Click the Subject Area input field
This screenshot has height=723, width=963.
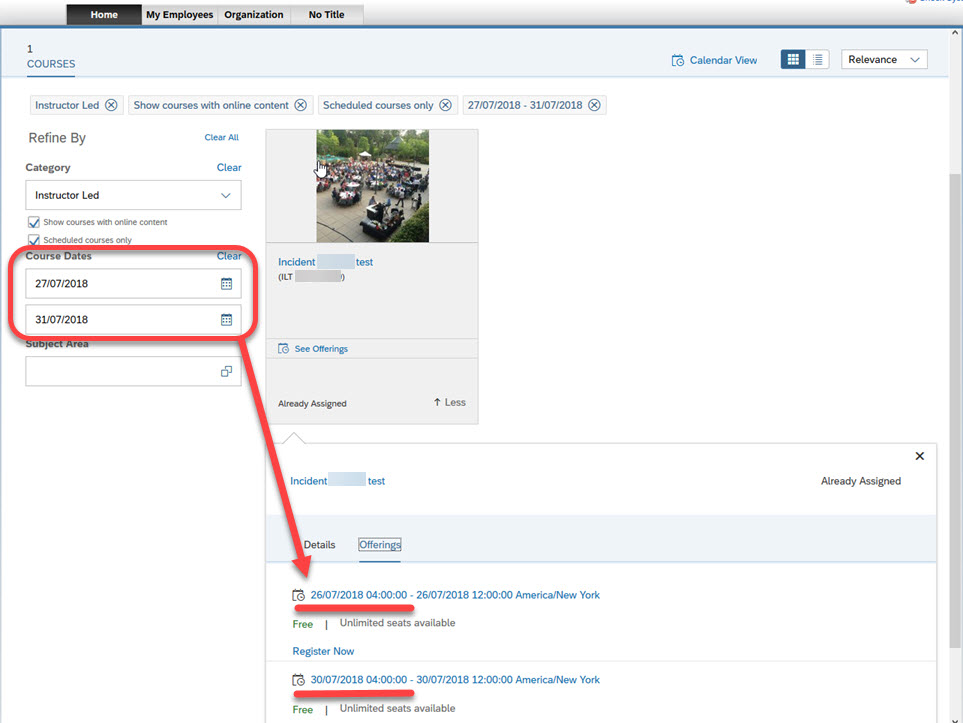click(x=133, y=371)
